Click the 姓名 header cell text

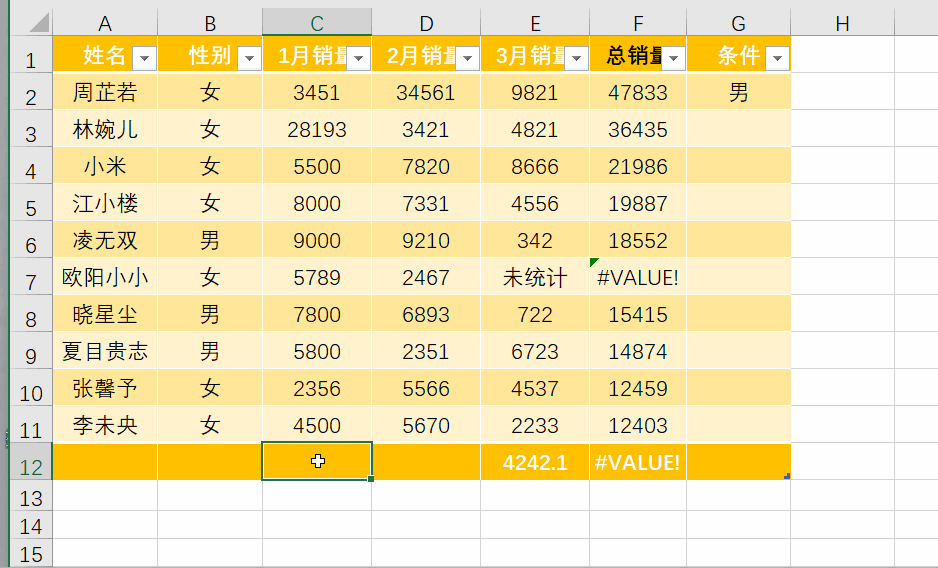(x=104, y=55)
